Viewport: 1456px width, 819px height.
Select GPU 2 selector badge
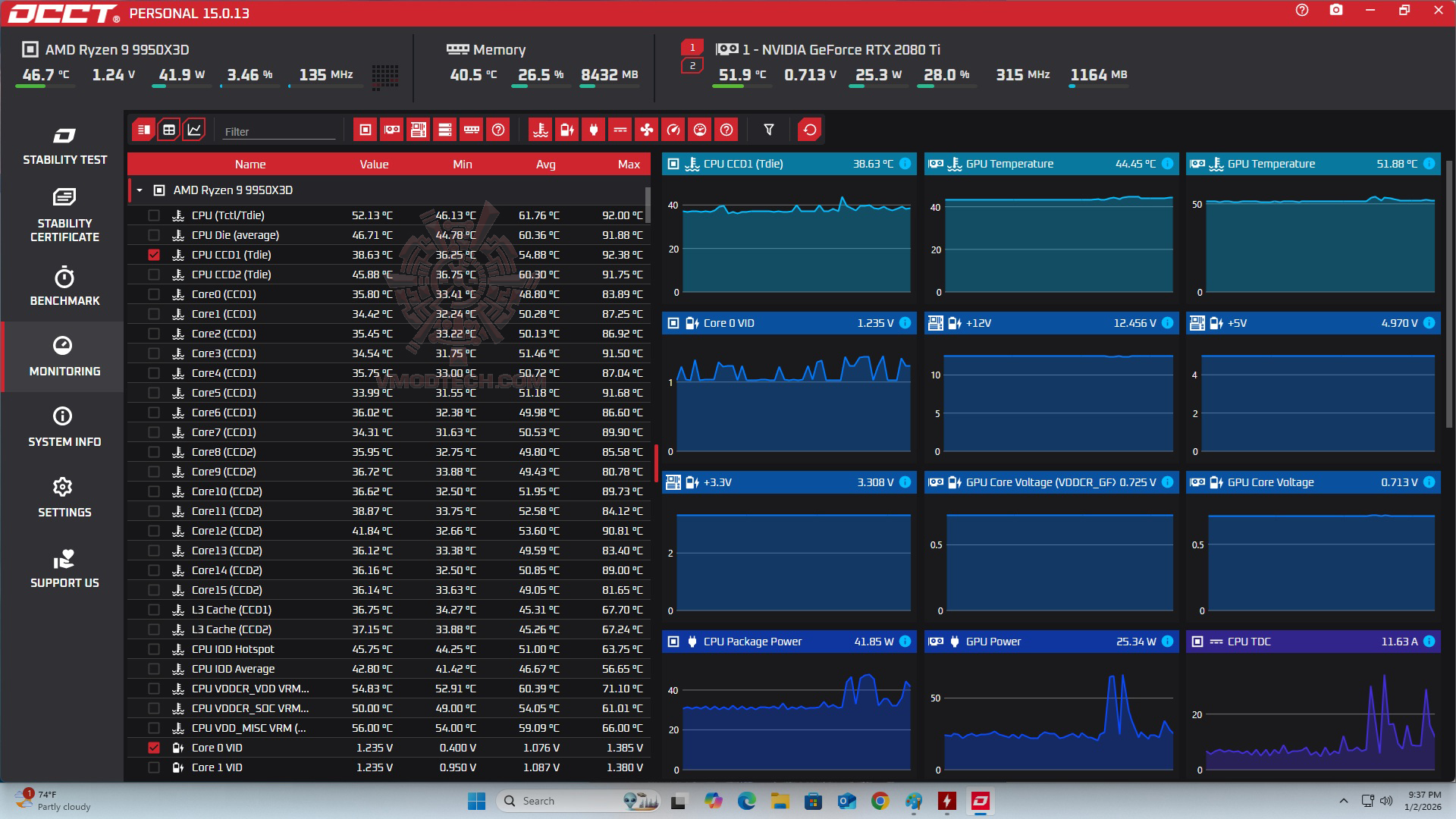pos(692,66)
